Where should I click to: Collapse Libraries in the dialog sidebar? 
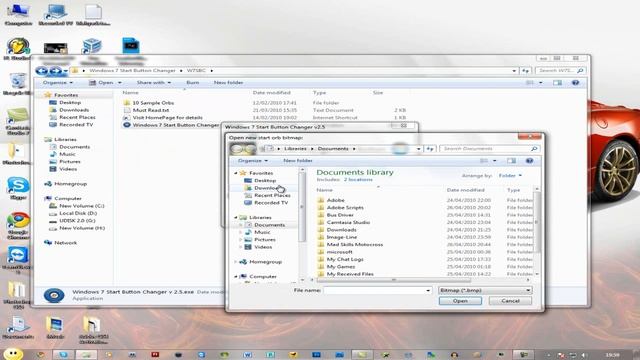coord(236,218)
